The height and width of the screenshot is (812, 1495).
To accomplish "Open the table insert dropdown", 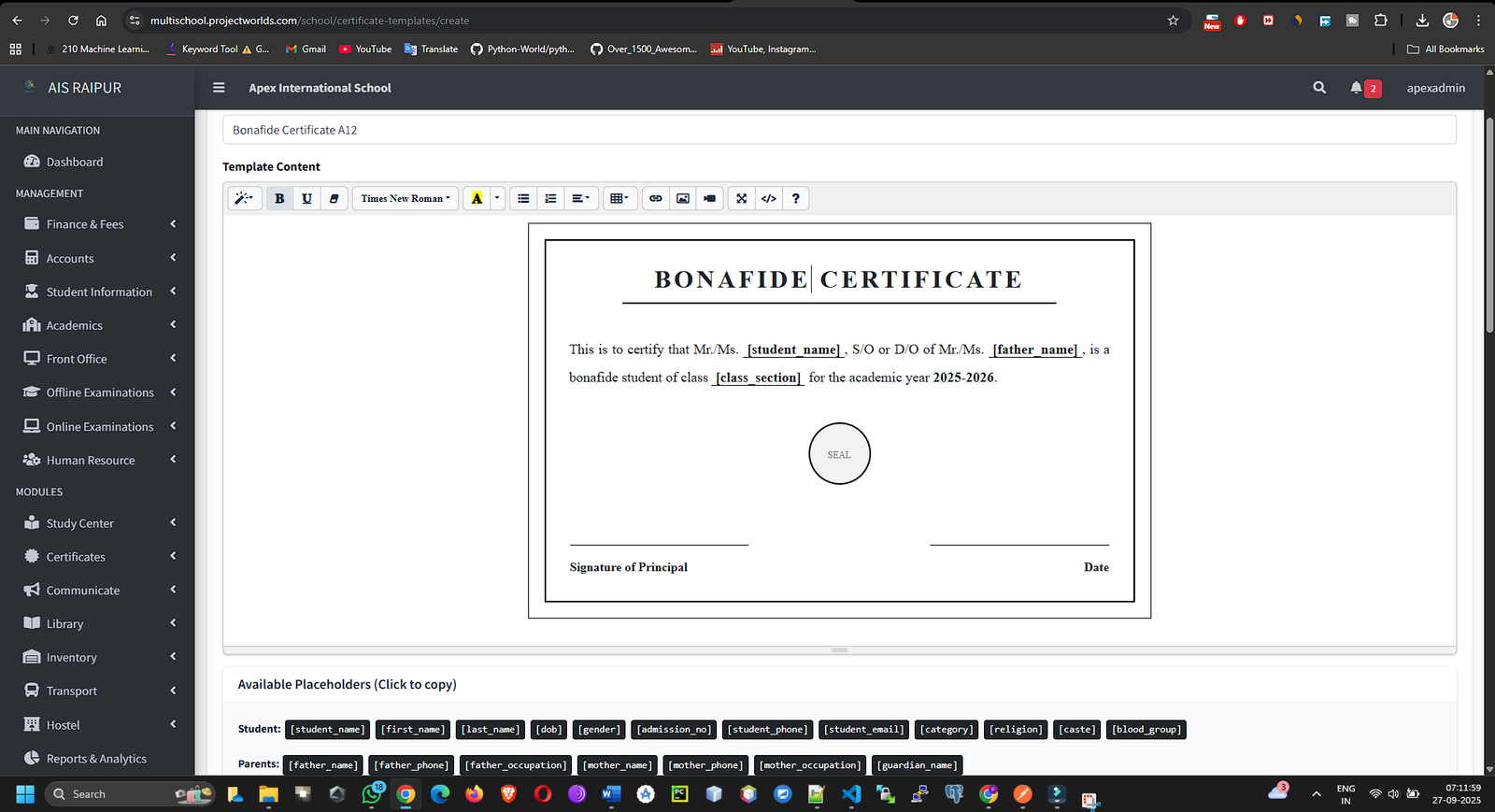I will click(619, 198).
